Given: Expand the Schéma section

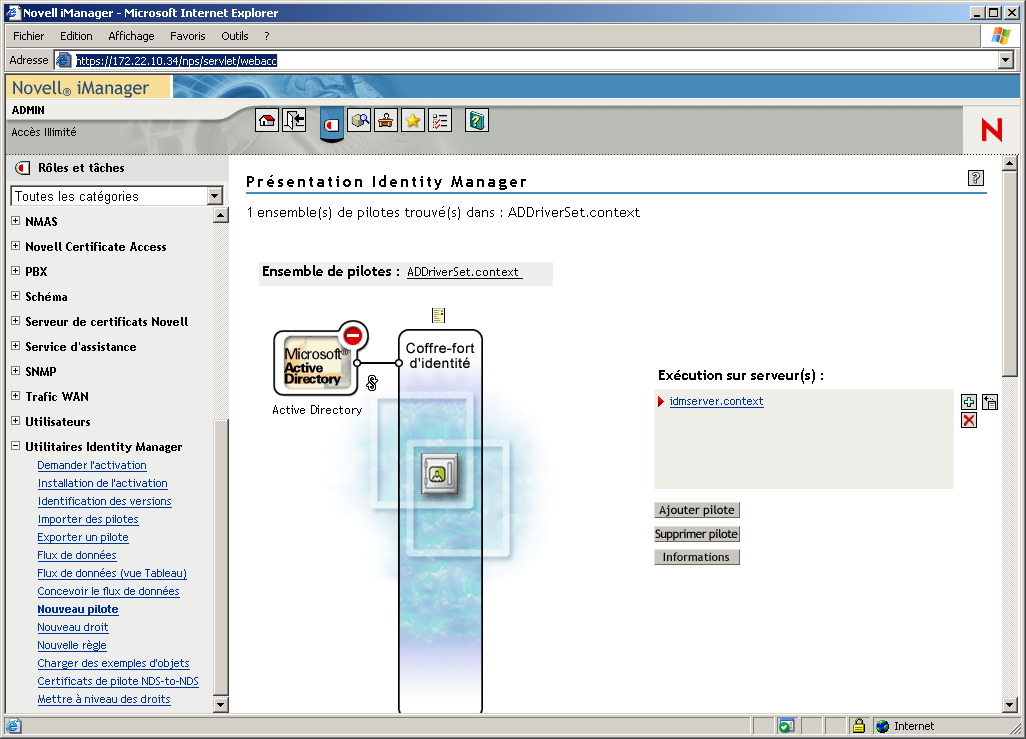Looking at the screenshot, I should click(x=14, y=296).
